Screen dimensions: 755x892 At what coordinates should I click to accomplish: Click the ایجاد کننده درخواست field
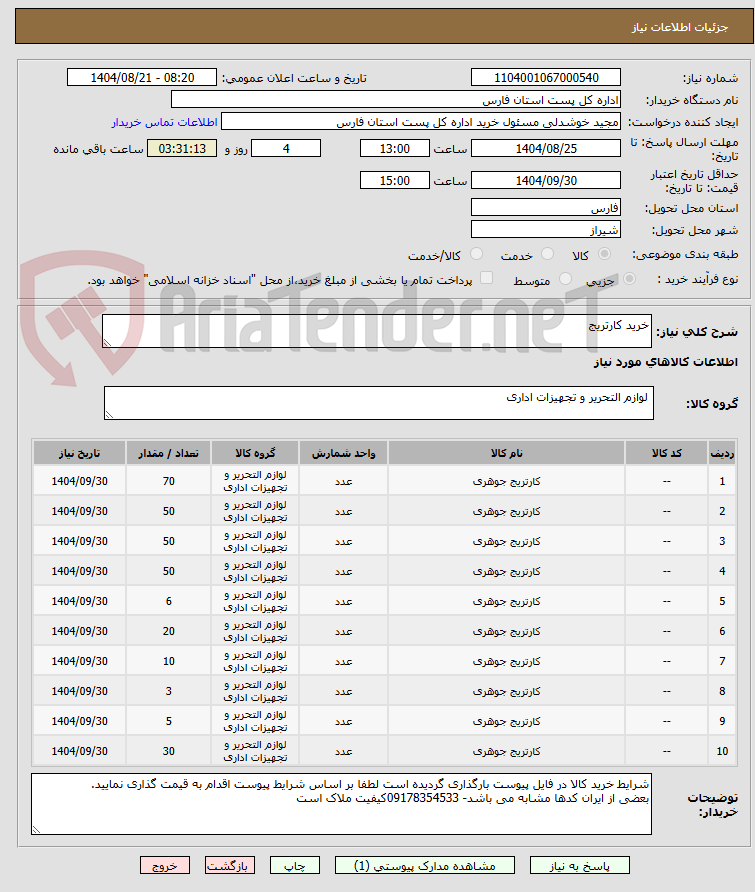click(x=420, y=122)
